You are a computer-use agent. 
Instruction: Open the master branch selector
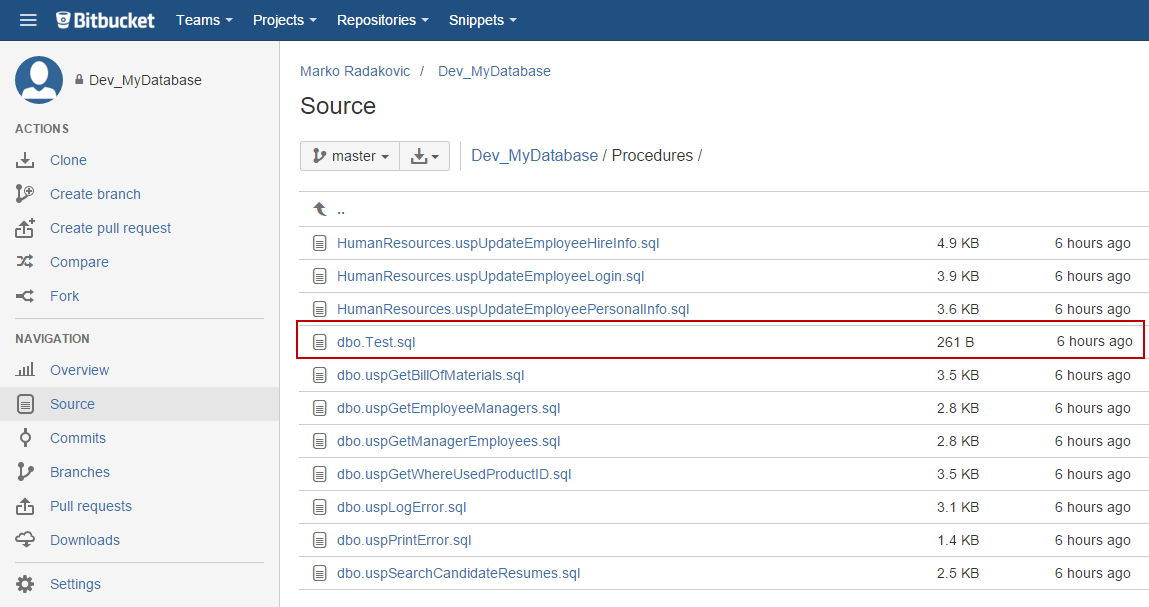point(350,156)
